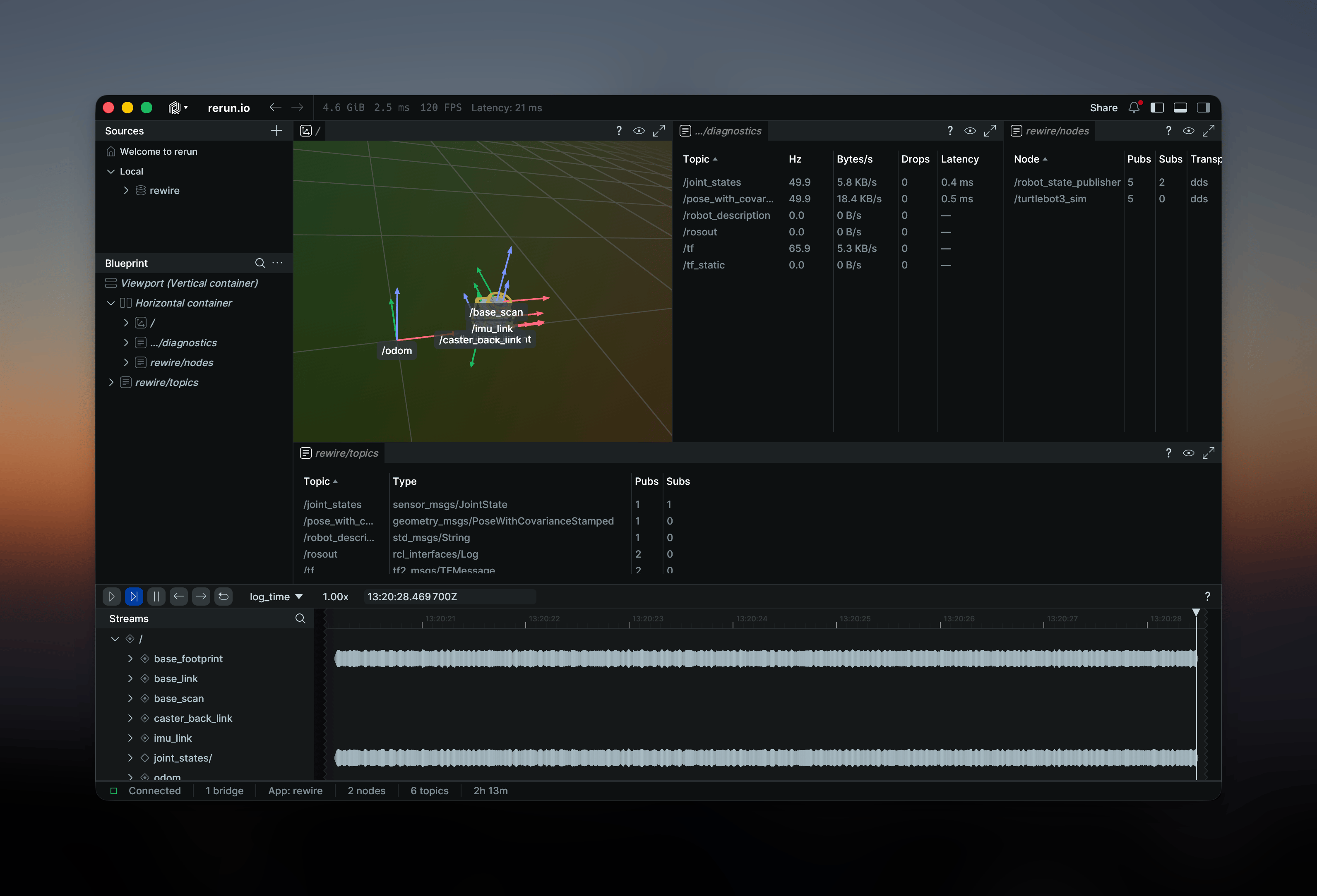Click the current time field 13:20:28.469700Z
This screenshot has width=1317, height=896.
coord(449,597)
